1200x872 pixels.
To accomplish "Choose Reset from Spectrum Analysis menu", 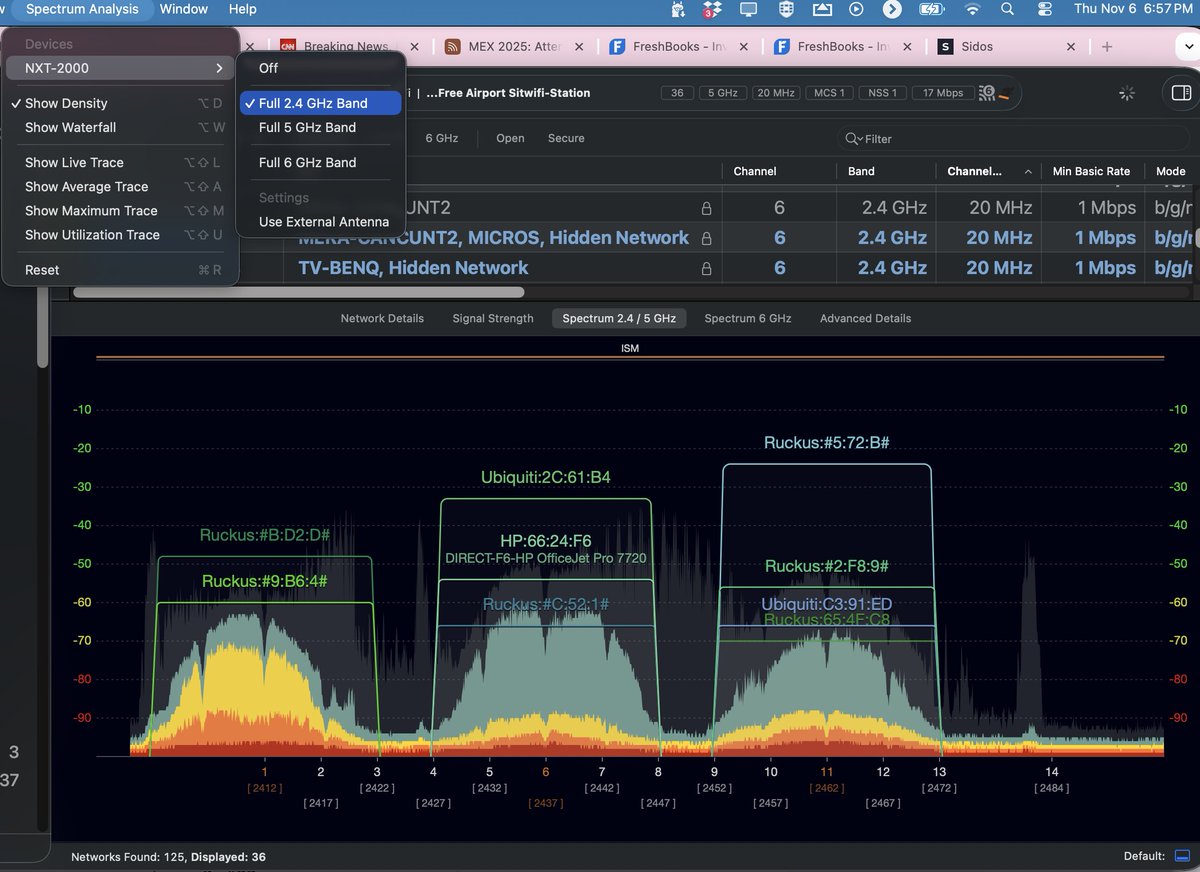I will (x=120, y=269).
